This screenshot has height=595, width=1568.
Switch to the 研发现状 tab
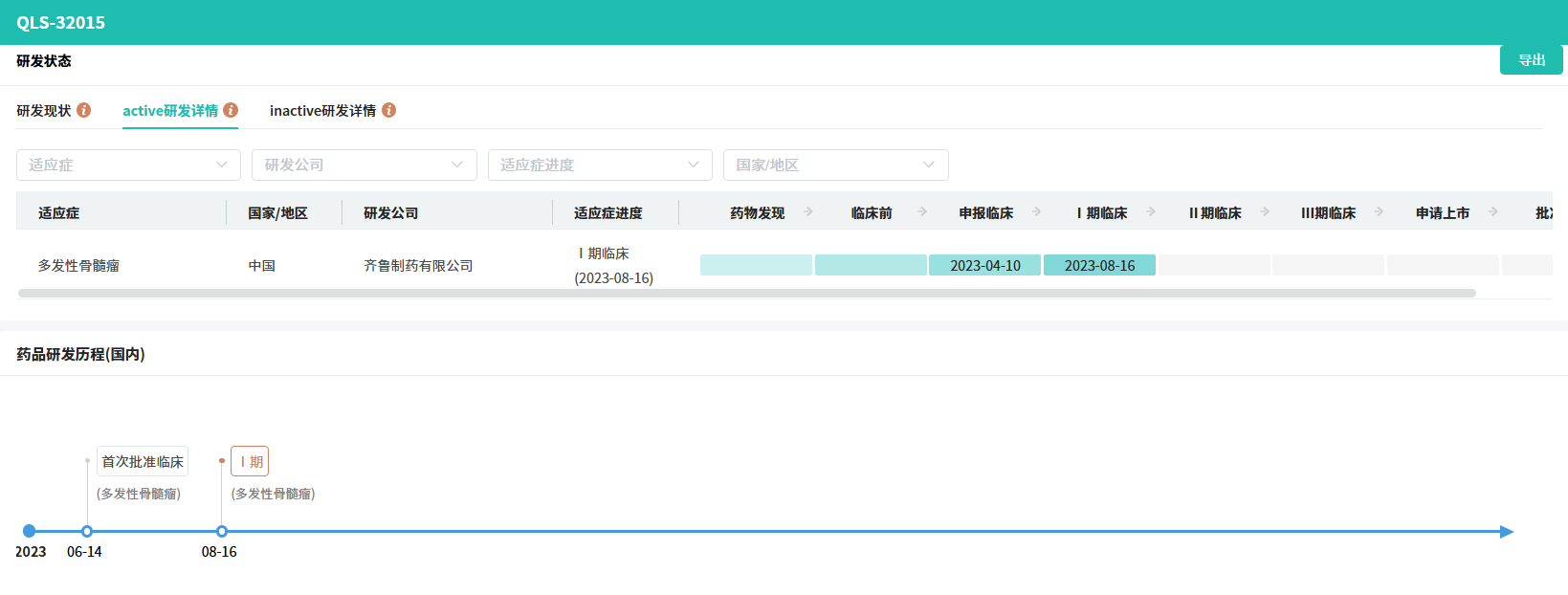point(44,111)
